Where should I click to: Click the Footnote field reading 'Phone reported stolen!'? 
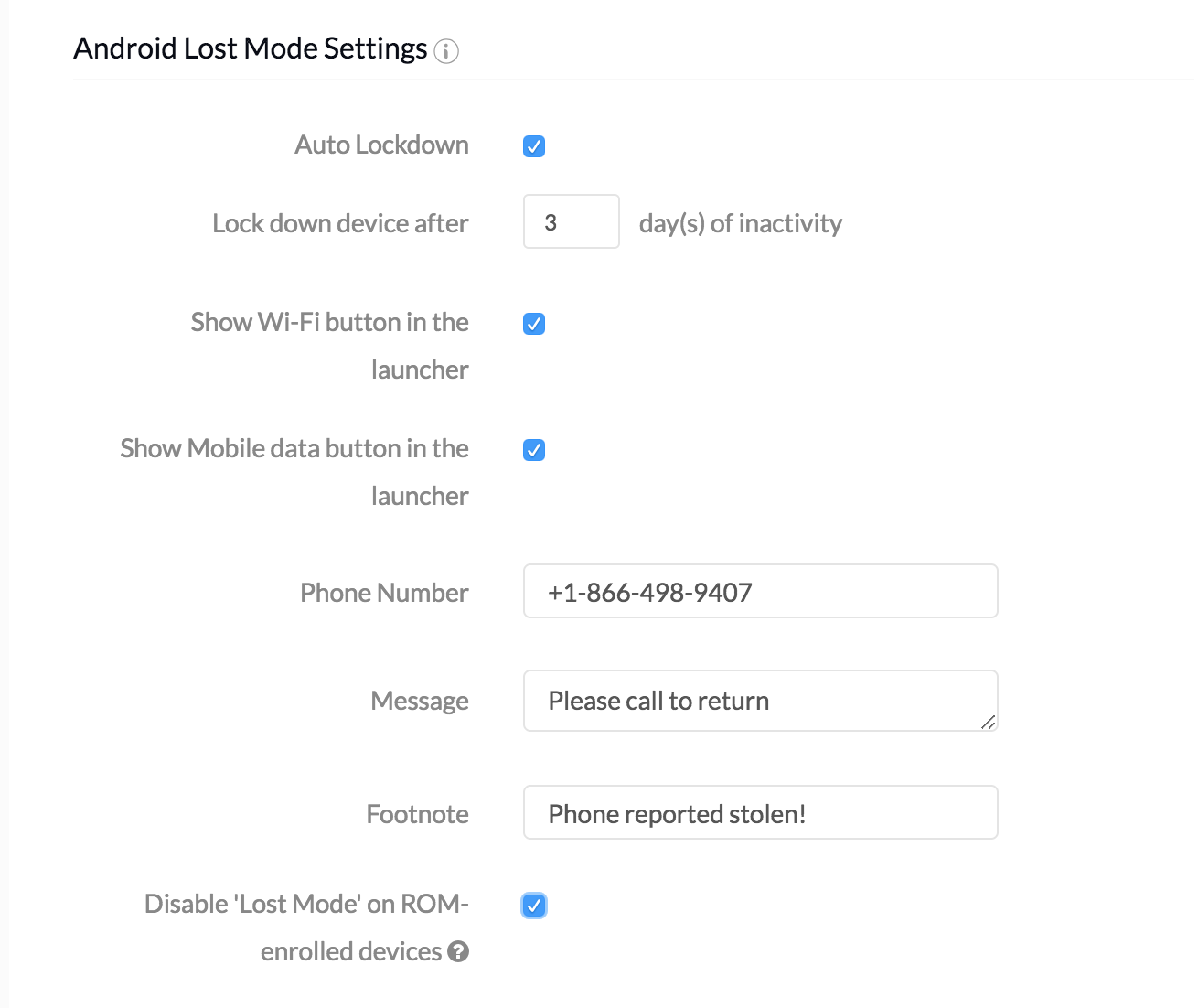click(760, 812)
